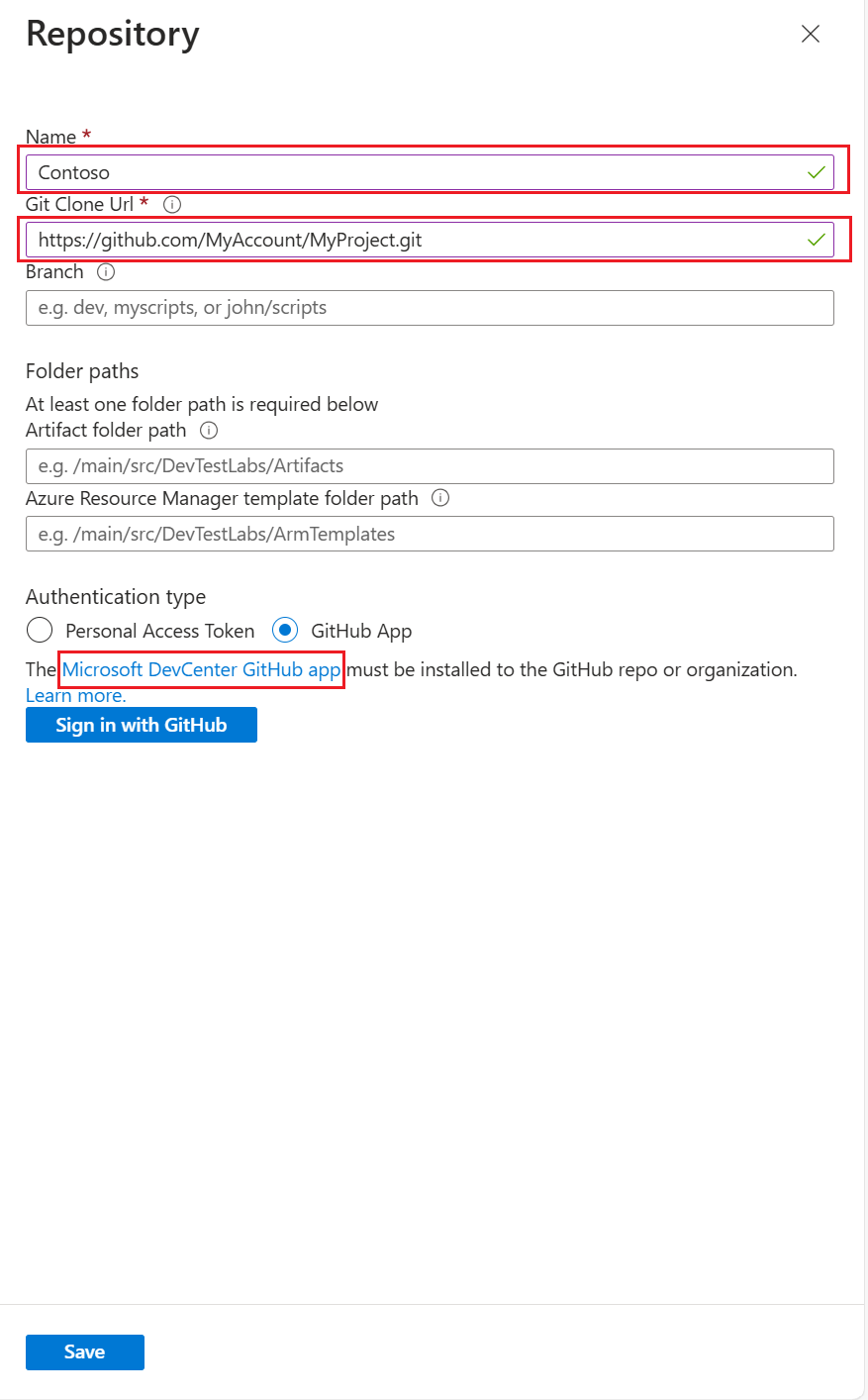Open the Microsoft DevCenter GitHub app link
This screenshot has width=868, height=1400.
pos(201,669)
